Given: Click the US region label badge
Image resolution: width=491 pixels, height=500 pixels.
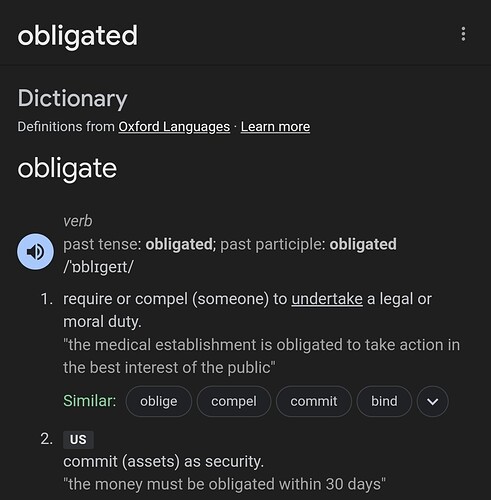Looking at the screenshot, I should click(x=78, y=440).
